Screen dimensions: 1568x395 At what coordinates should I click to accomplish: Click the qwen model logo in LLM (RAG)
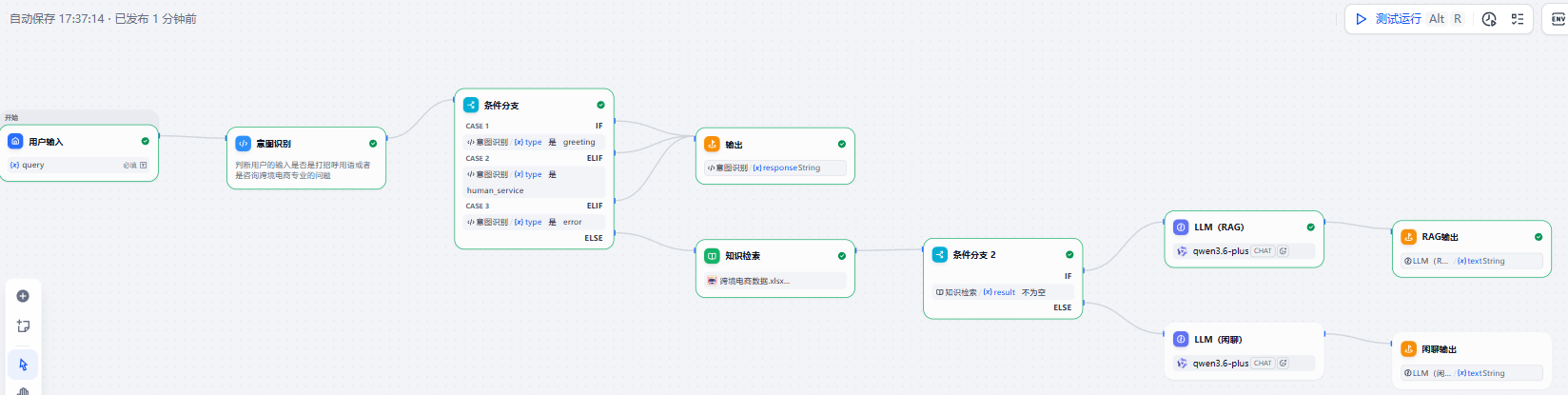(1182, 251)
